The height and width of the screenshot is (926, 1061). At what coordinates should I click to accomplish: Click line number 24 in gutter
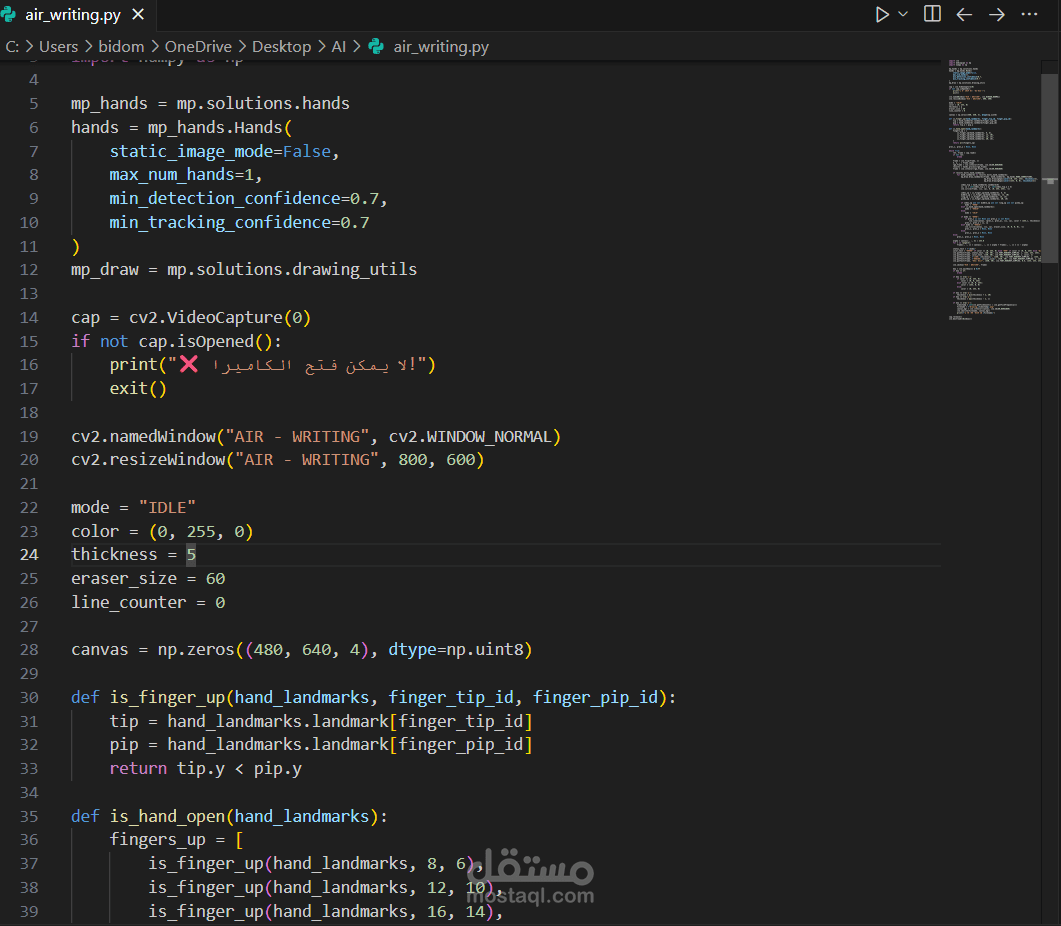point(29,555)
